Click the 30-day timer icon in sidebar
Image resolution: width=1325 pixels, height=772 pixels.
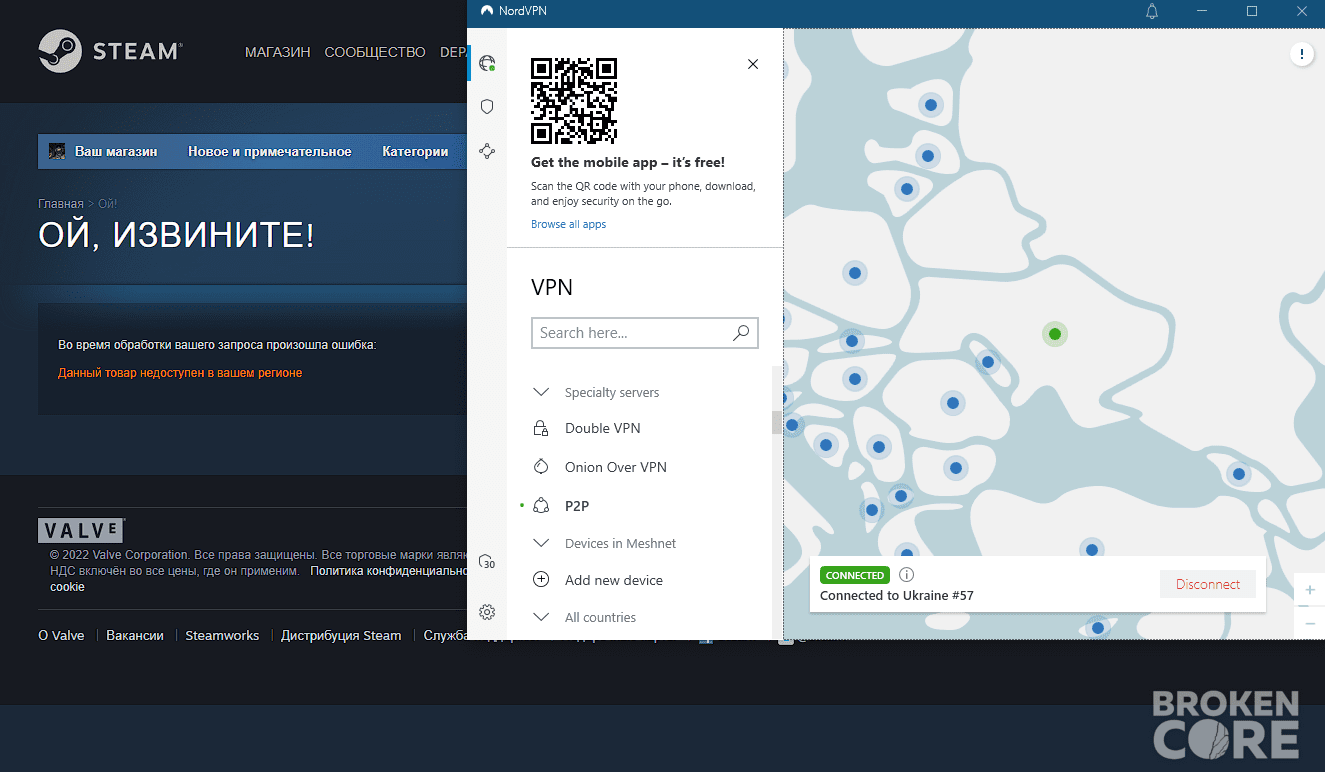(487, 562)
